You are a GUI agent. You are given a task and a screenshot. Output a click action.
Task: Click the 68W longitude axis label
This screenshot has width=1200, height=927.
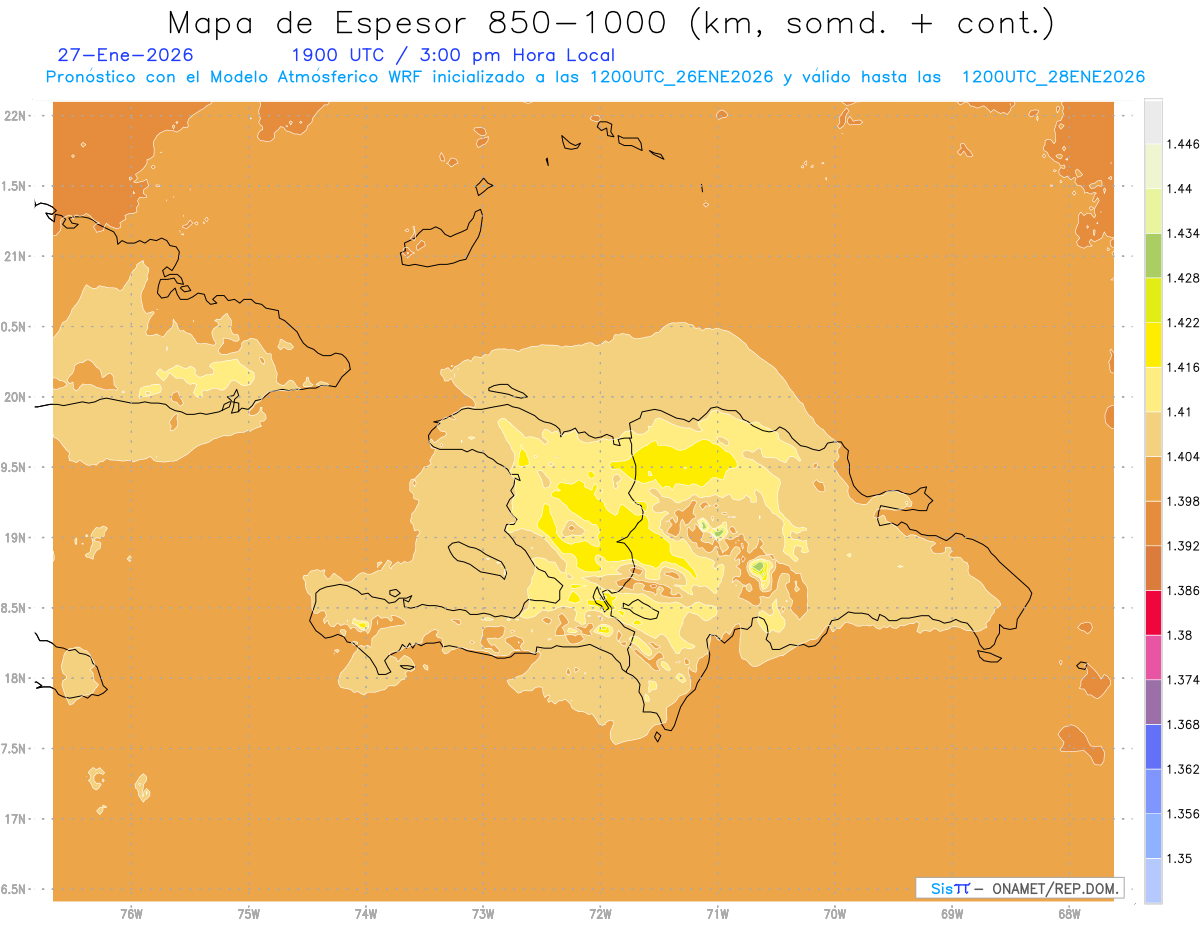point(1069,914)
